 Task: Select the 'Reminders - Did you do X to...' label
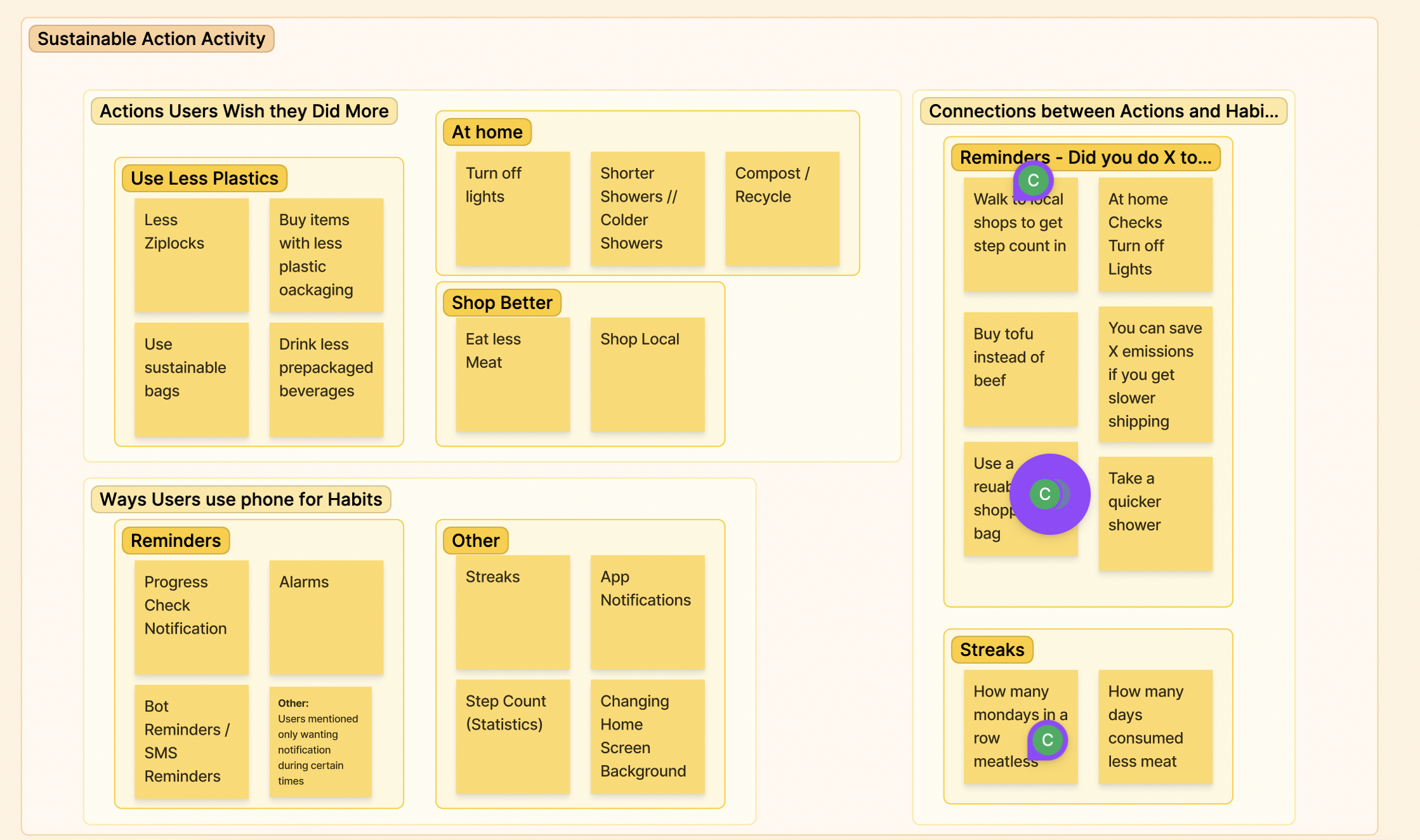pyautogui.click(x=1085, y=157)
